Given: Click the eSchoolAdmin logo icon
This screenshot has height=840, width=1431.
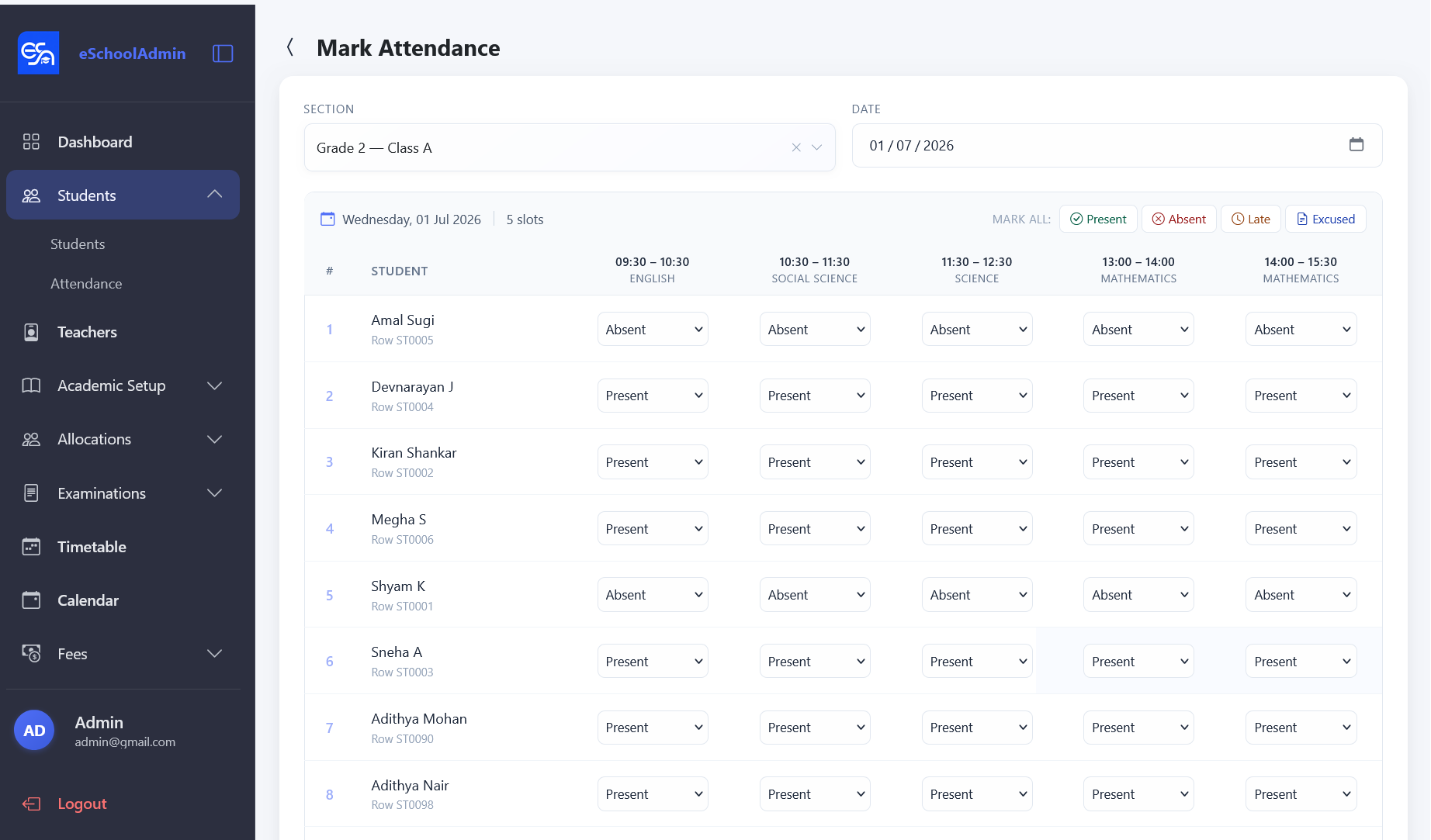Looking at the screenshot, I should coord(38,53).
